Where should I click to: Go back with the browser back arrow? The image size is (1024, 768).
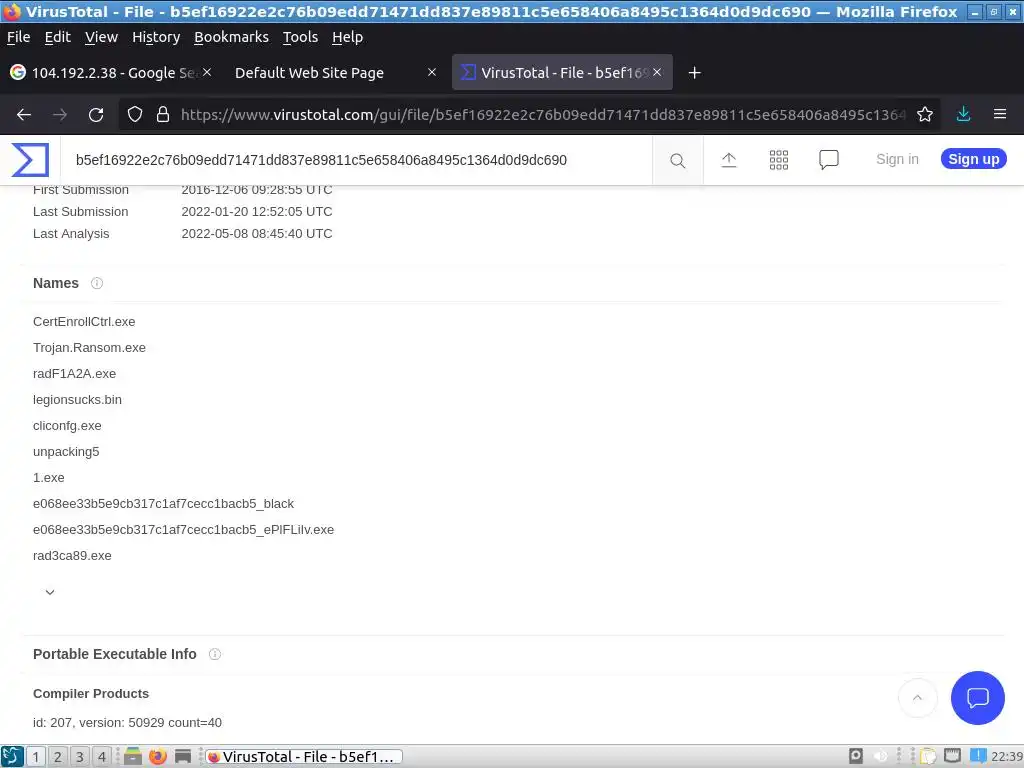click(x=24, y=115)
